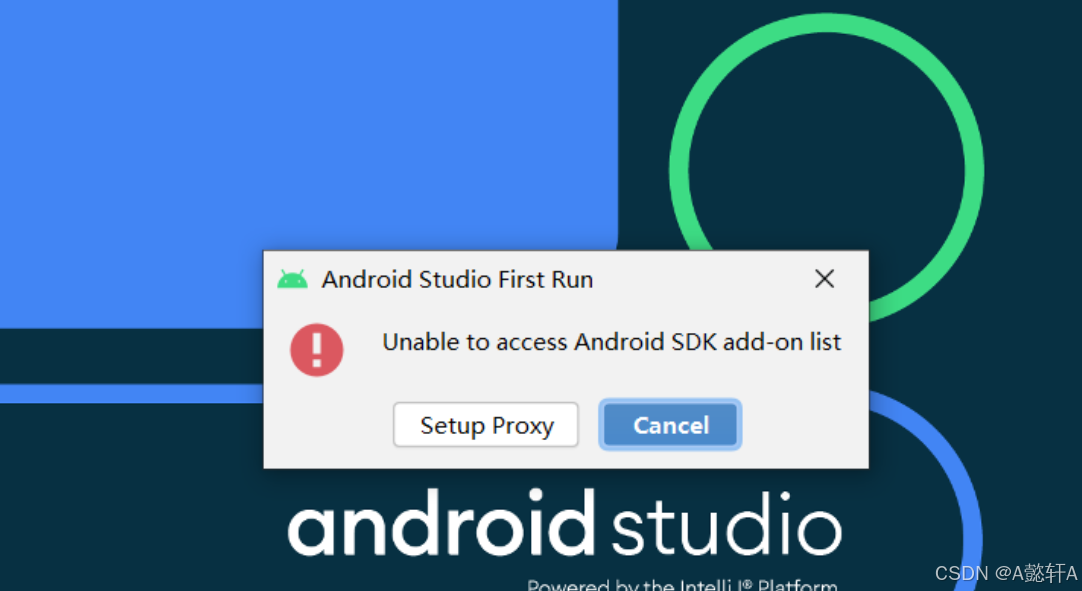Click the Setup Proxy button
Screen dimensions: 1082x591
(486, 425)
